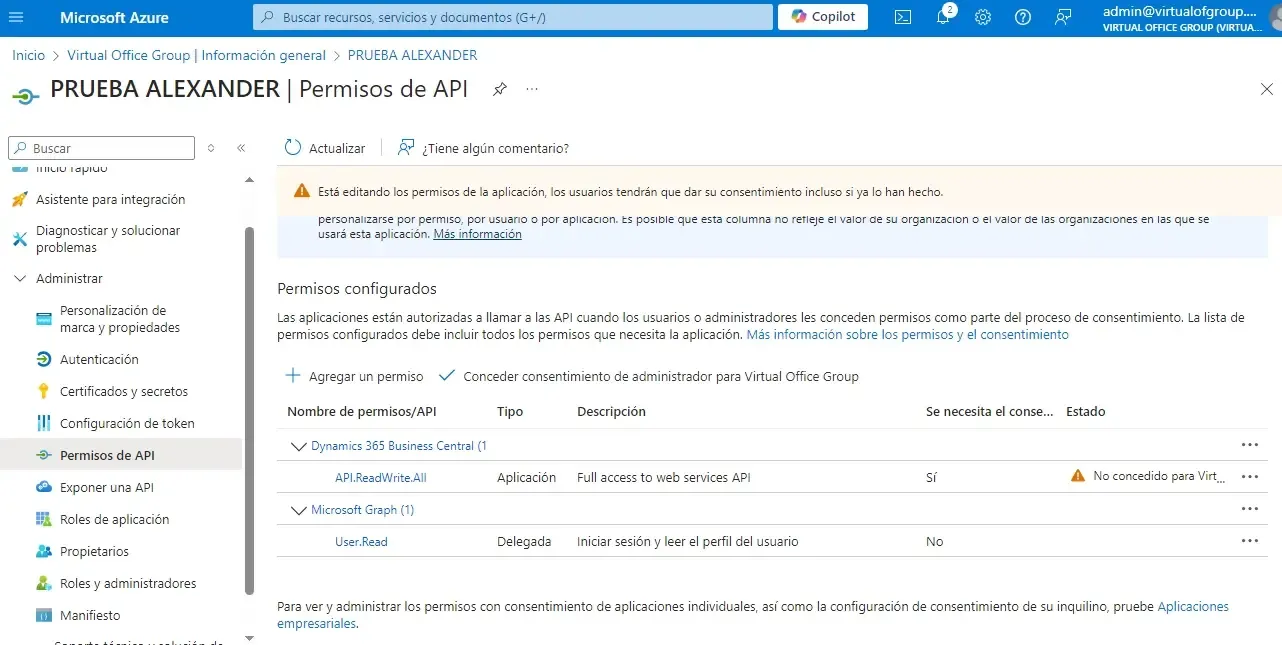This screenshot has height=645, width=1282.
Task: Collapse the Microsoft Graph permissions group
Action: [x=298, y=510]
